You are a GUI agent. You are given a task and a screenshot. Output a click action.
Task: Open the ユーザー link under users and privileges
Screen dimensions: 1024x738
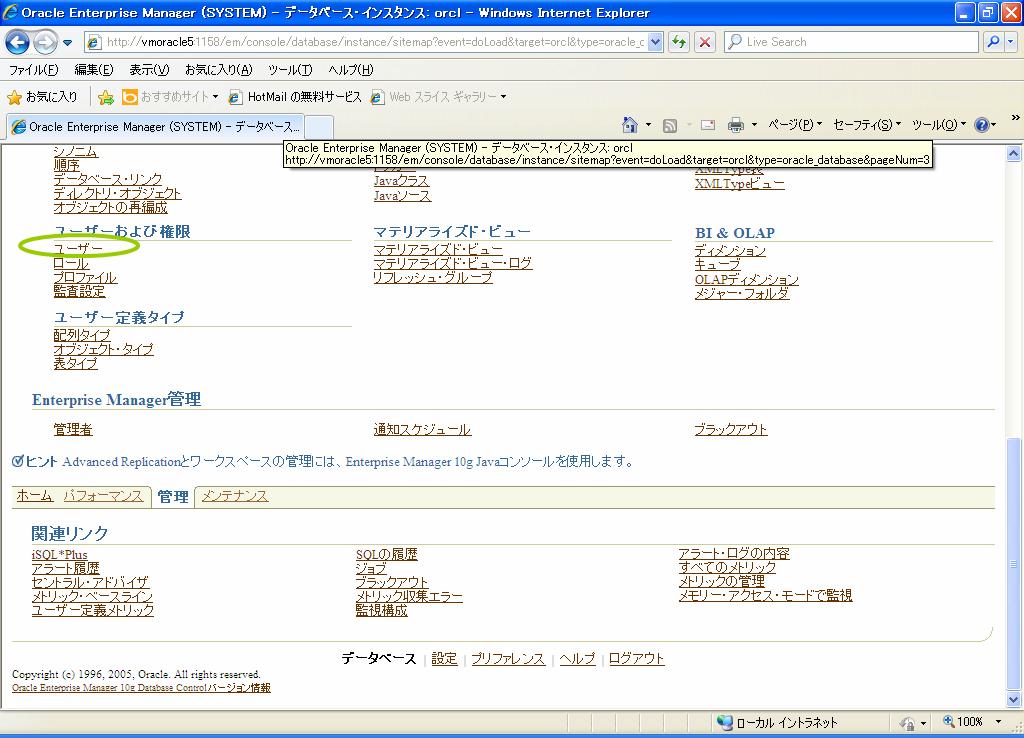78,248
